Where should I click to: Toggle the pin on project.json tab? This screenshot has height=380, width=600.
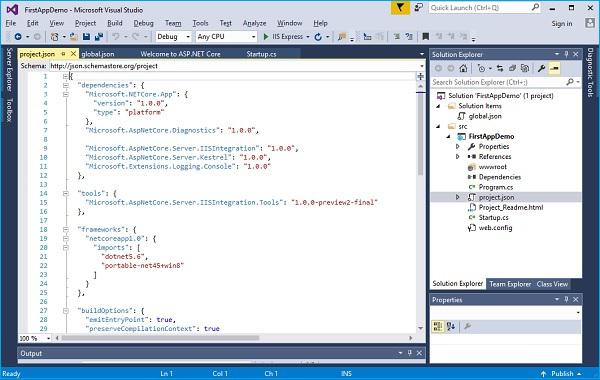(63, 54)
